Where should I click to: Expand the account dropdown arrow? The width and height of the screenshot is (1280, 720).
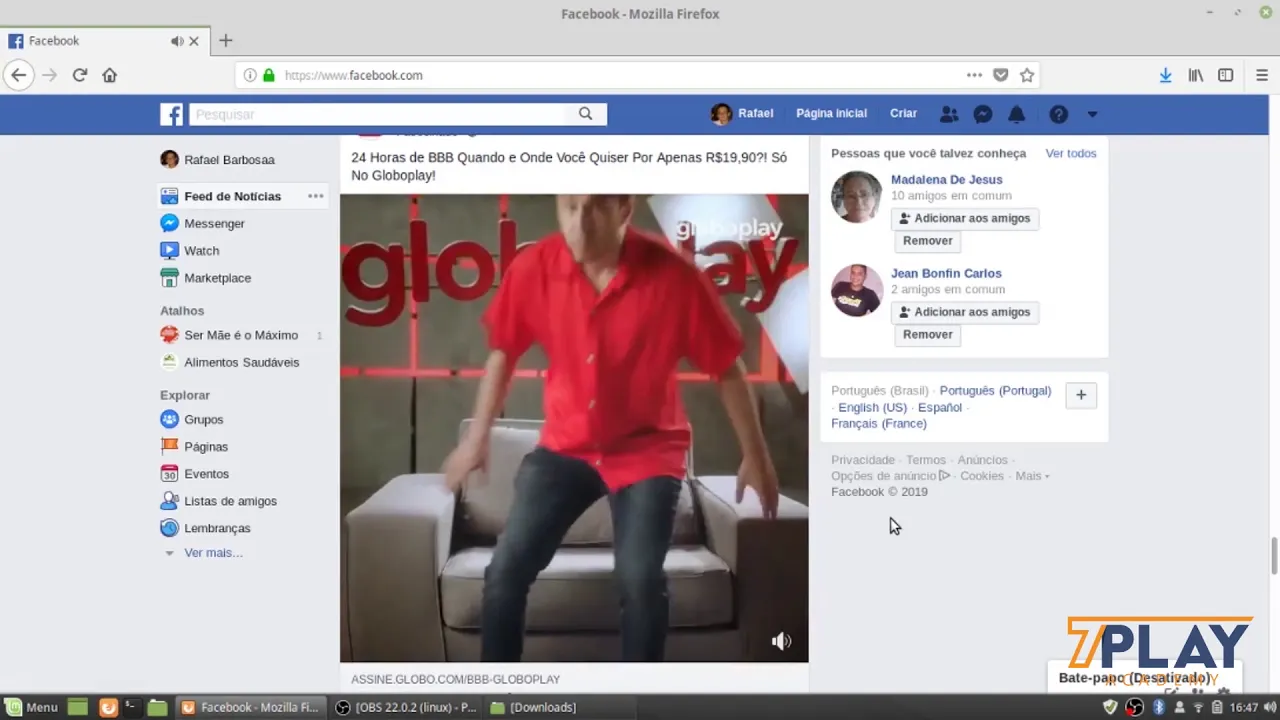[x=1092, y=114]
